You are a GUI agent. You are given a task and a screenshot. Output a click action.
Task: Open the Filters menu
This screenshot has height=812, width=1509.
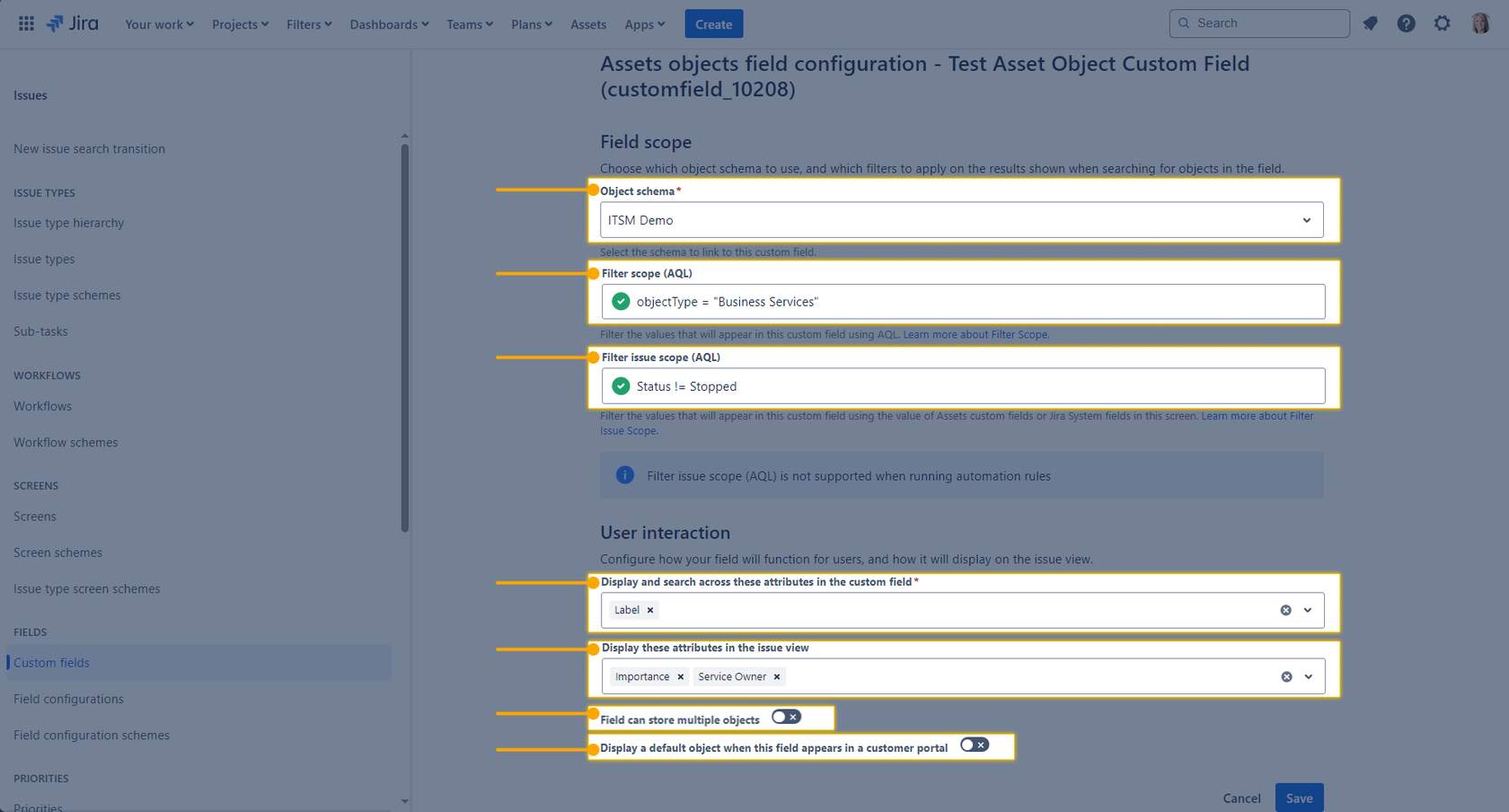click(x=309, y=24)
